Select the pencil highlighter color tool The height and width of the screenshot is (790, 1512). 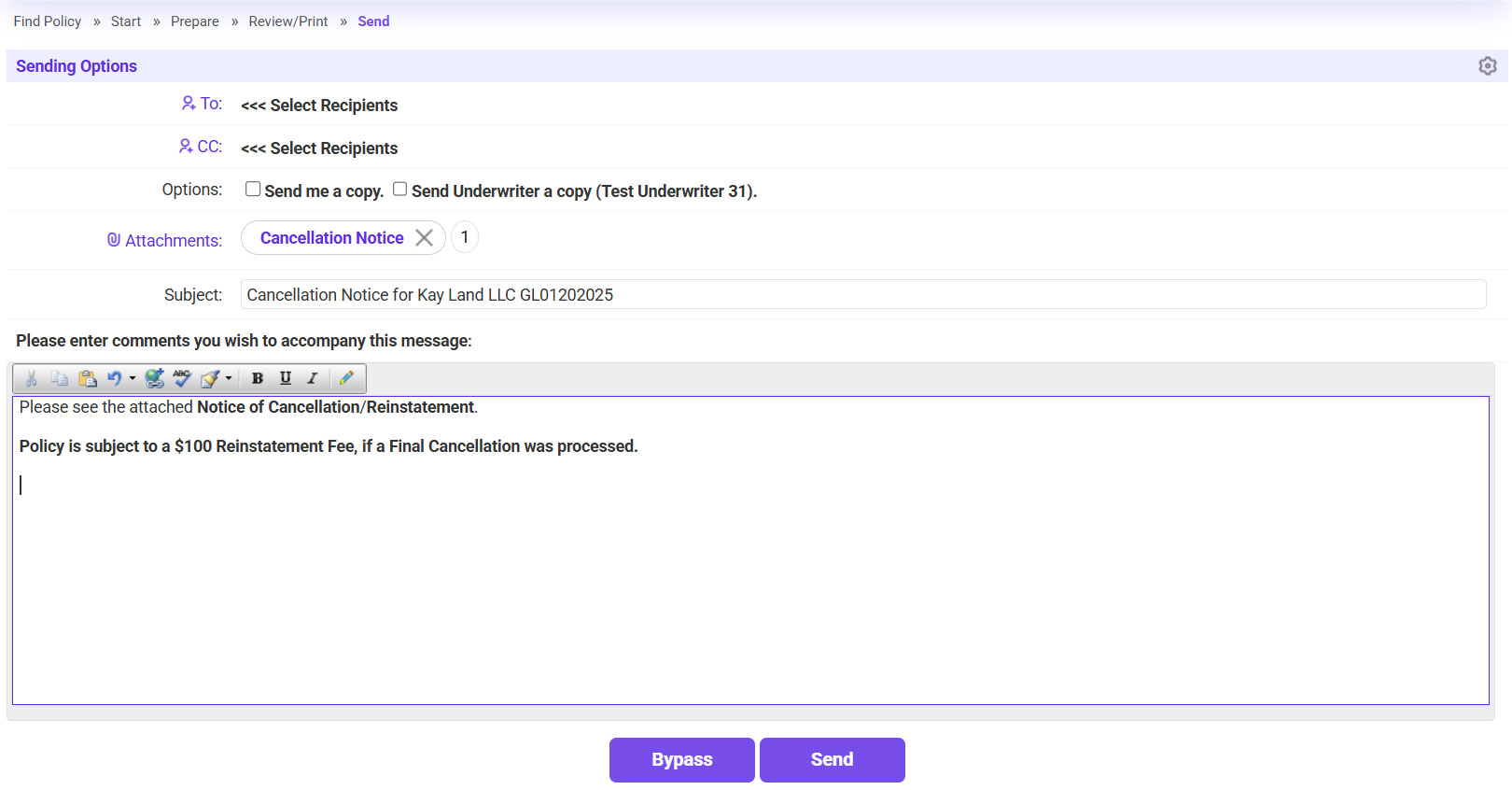pyautogui.click(x=346, y=378)
